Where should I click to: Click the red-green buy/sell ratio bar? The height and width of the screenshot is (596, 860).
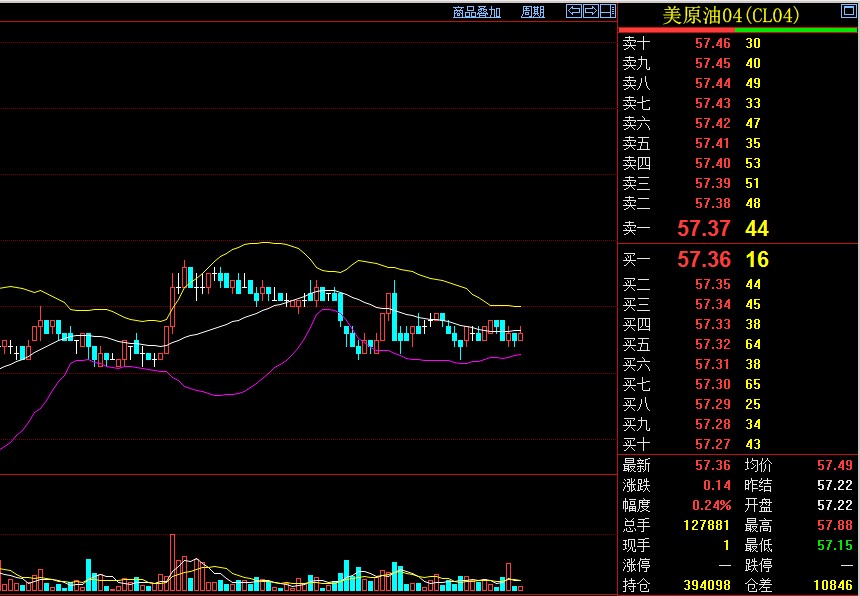click(738, 30)
